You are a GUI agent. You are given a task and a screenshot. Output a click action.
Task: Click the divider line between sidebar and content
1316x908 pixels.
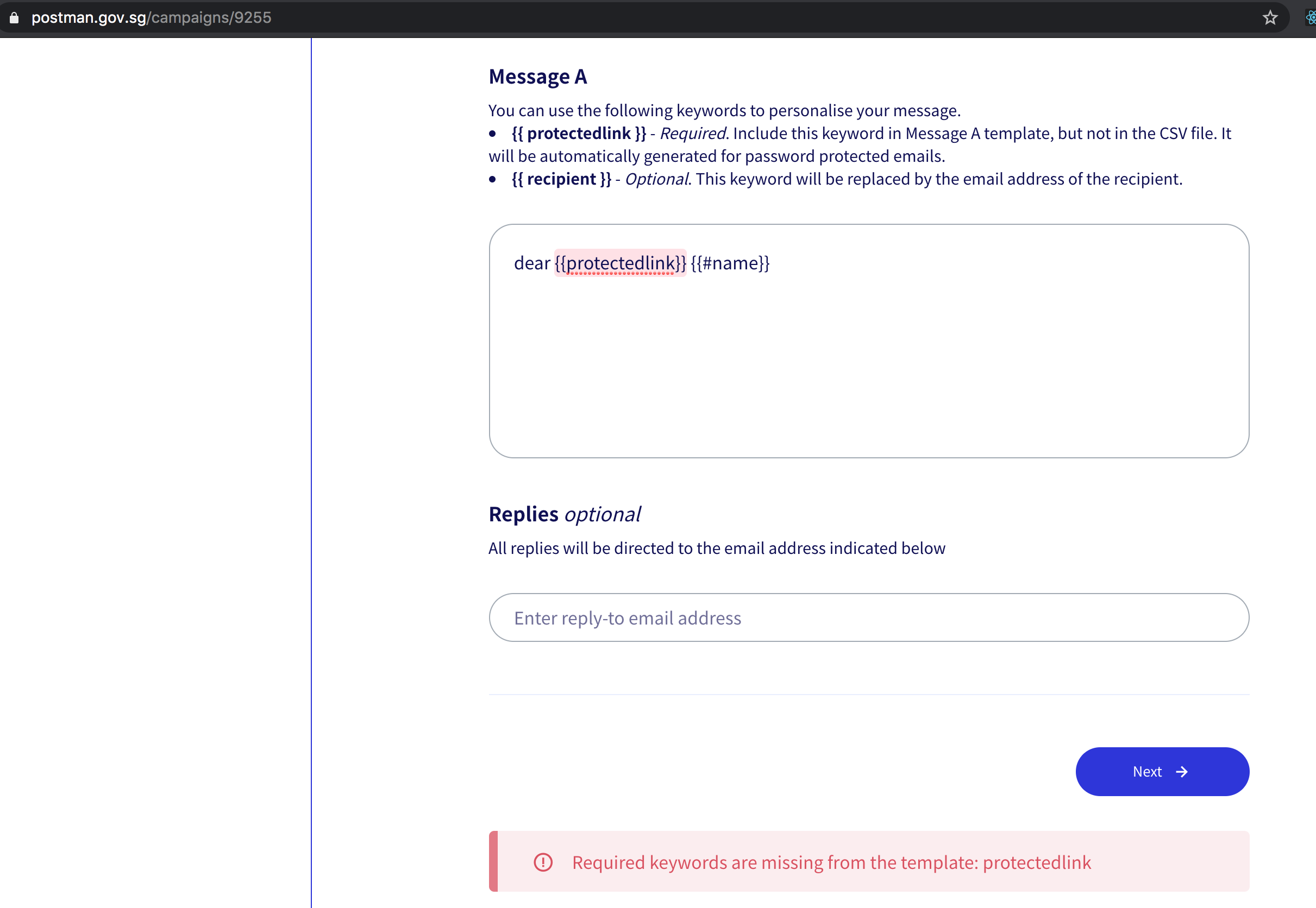click(311, 455)
